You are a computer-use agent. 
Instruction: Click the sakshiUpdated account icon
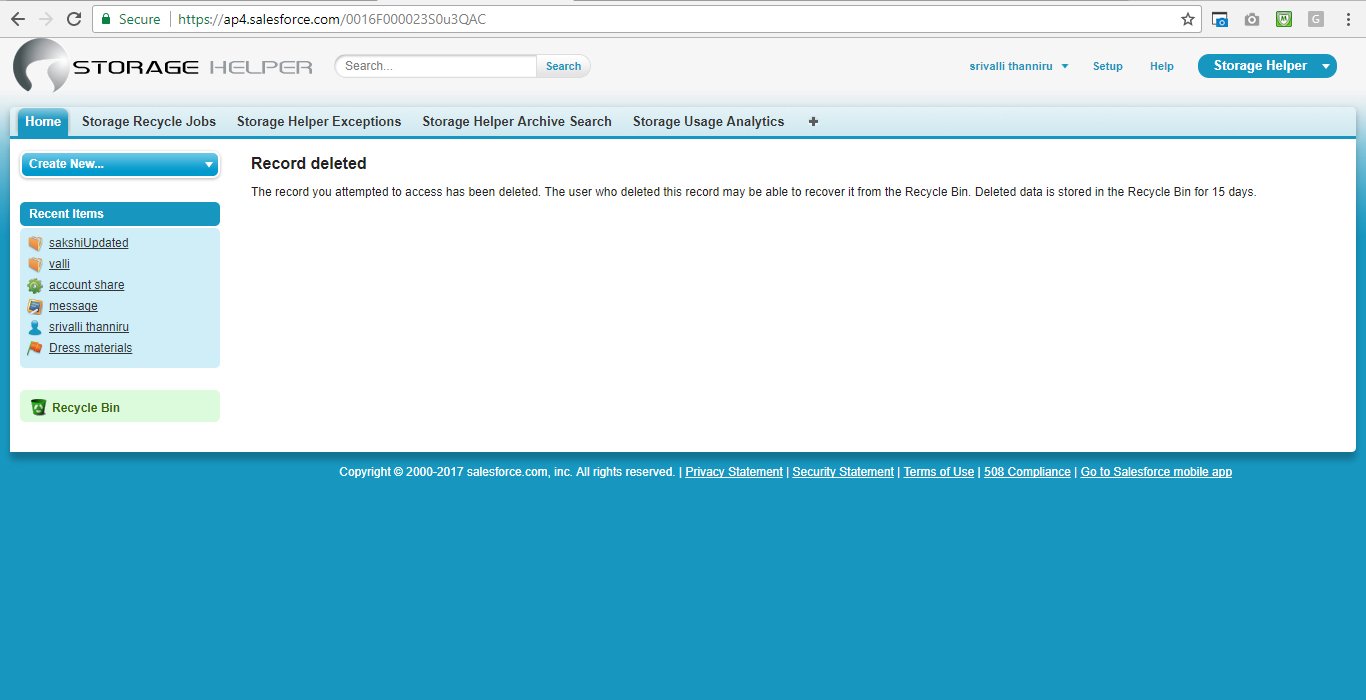35,243
